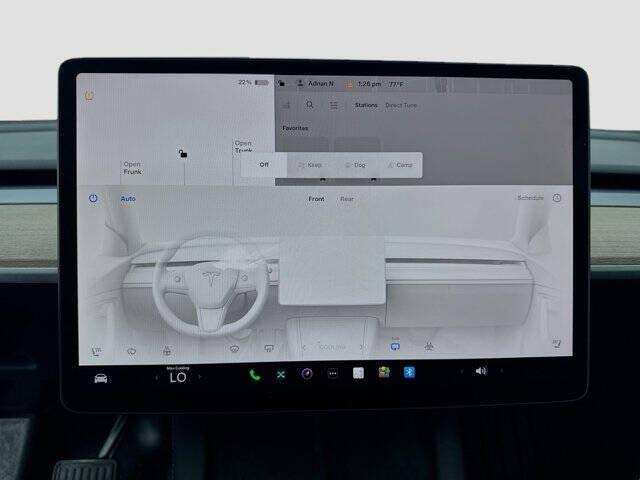This screenshot has width=640, height=480.
Task: Open the media equalizer settings icon
Action: click(x=334, y=105)
